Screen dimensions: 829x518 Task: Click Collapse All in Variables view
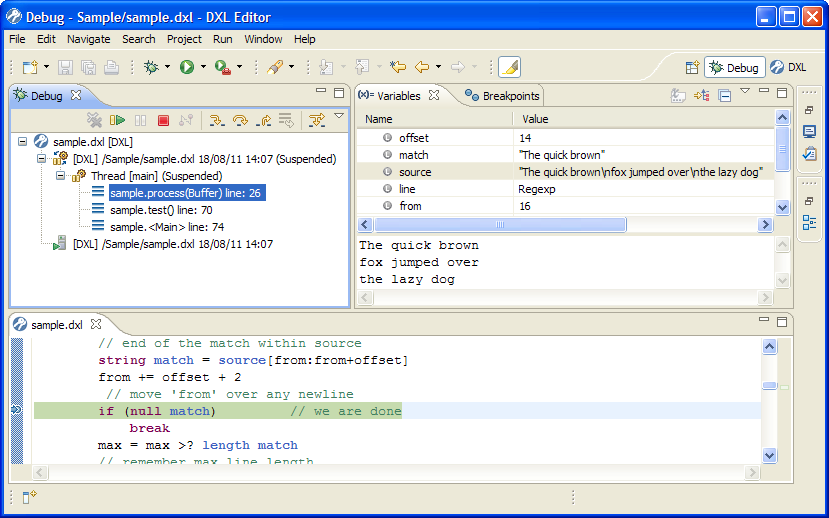coord(725,96)
